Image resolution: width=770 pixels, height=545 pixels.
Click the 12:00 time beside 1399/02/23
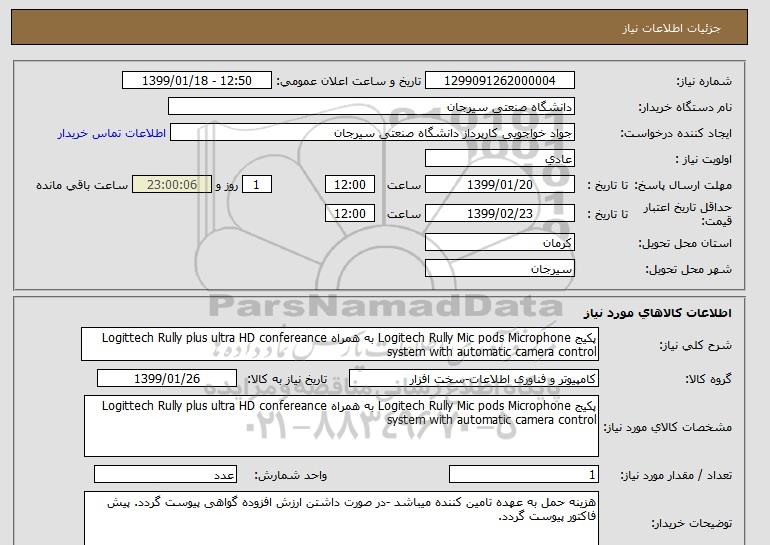pos(350,213)
